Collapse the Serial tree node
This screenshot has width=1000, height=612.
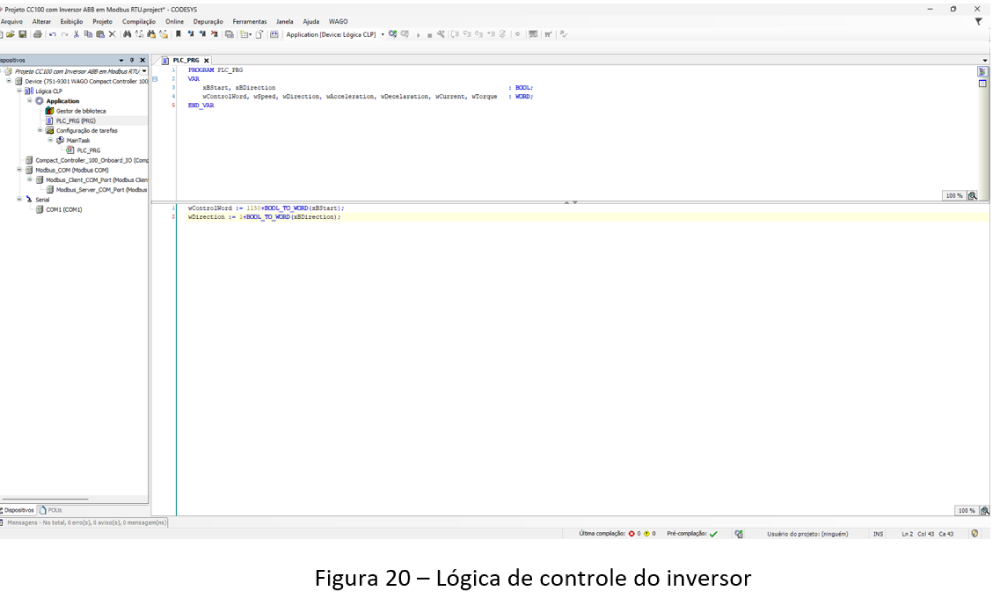coord(17,199)
